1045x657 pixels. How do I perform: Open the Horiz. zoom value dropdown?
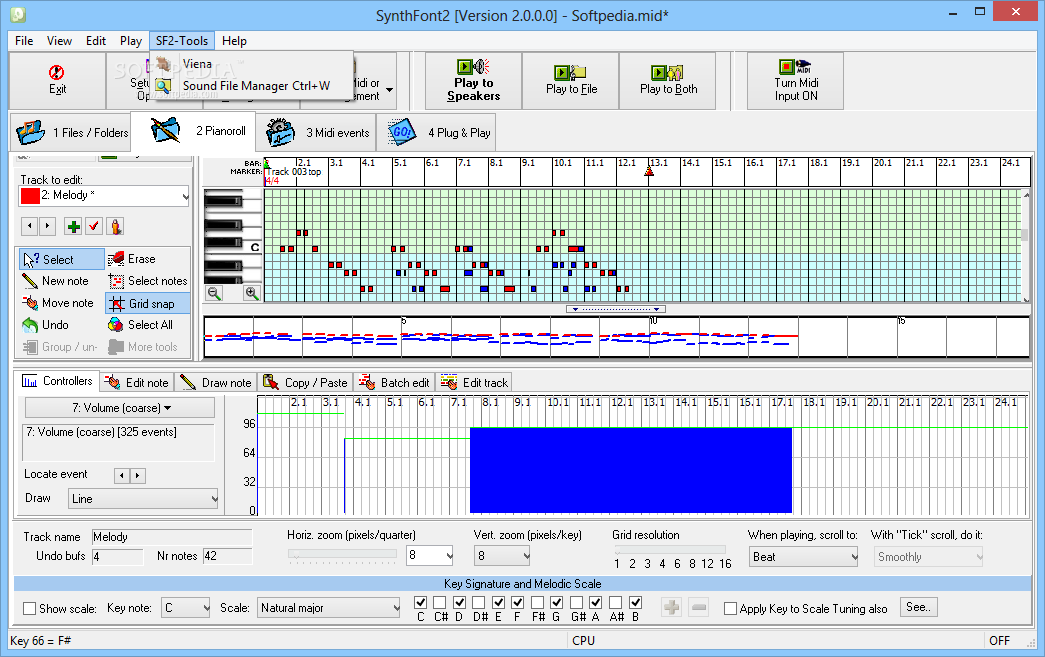click(449, 556)
